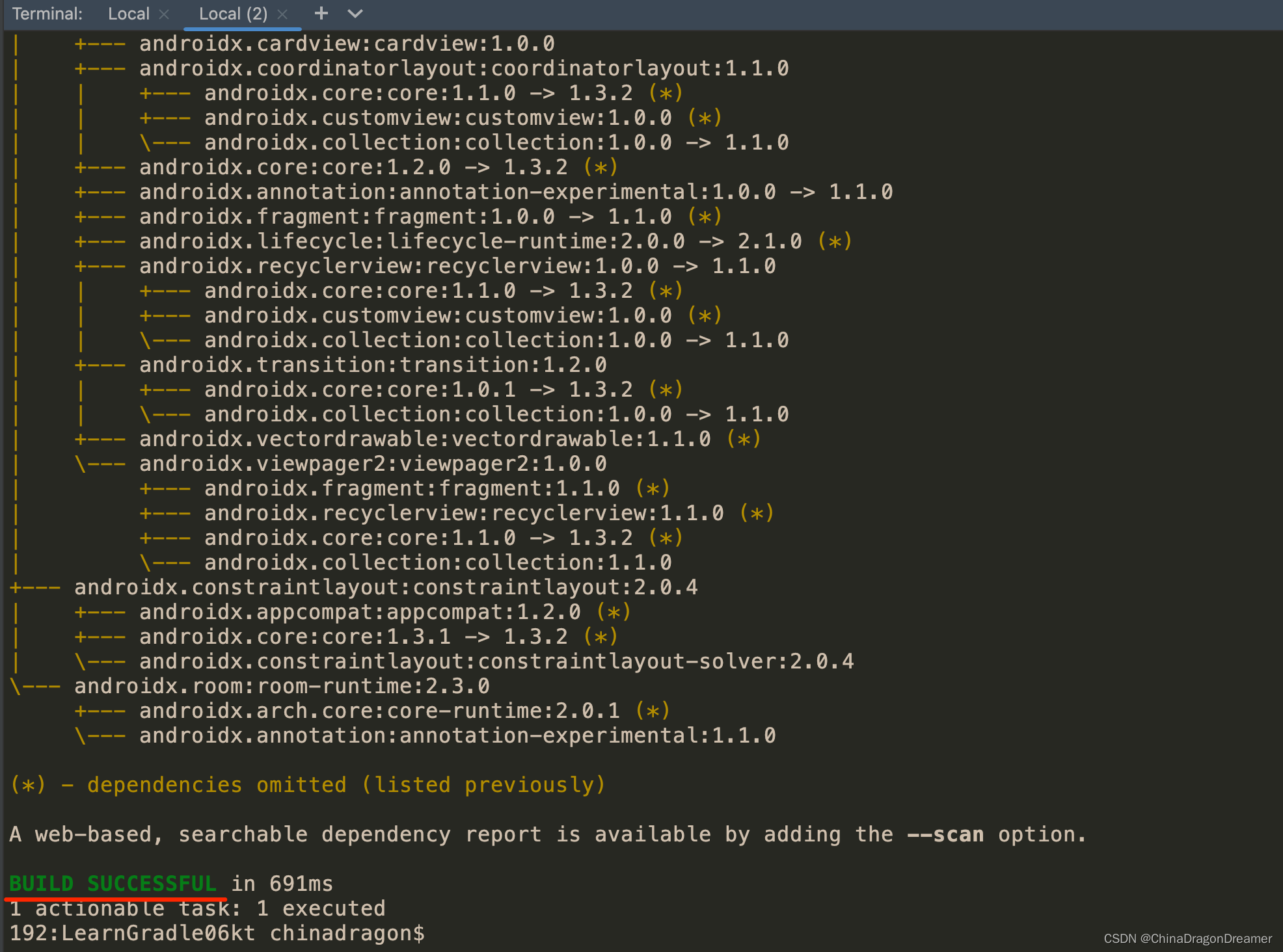
Task: Click the 1 actionable task line
Action: coord(197,908)
